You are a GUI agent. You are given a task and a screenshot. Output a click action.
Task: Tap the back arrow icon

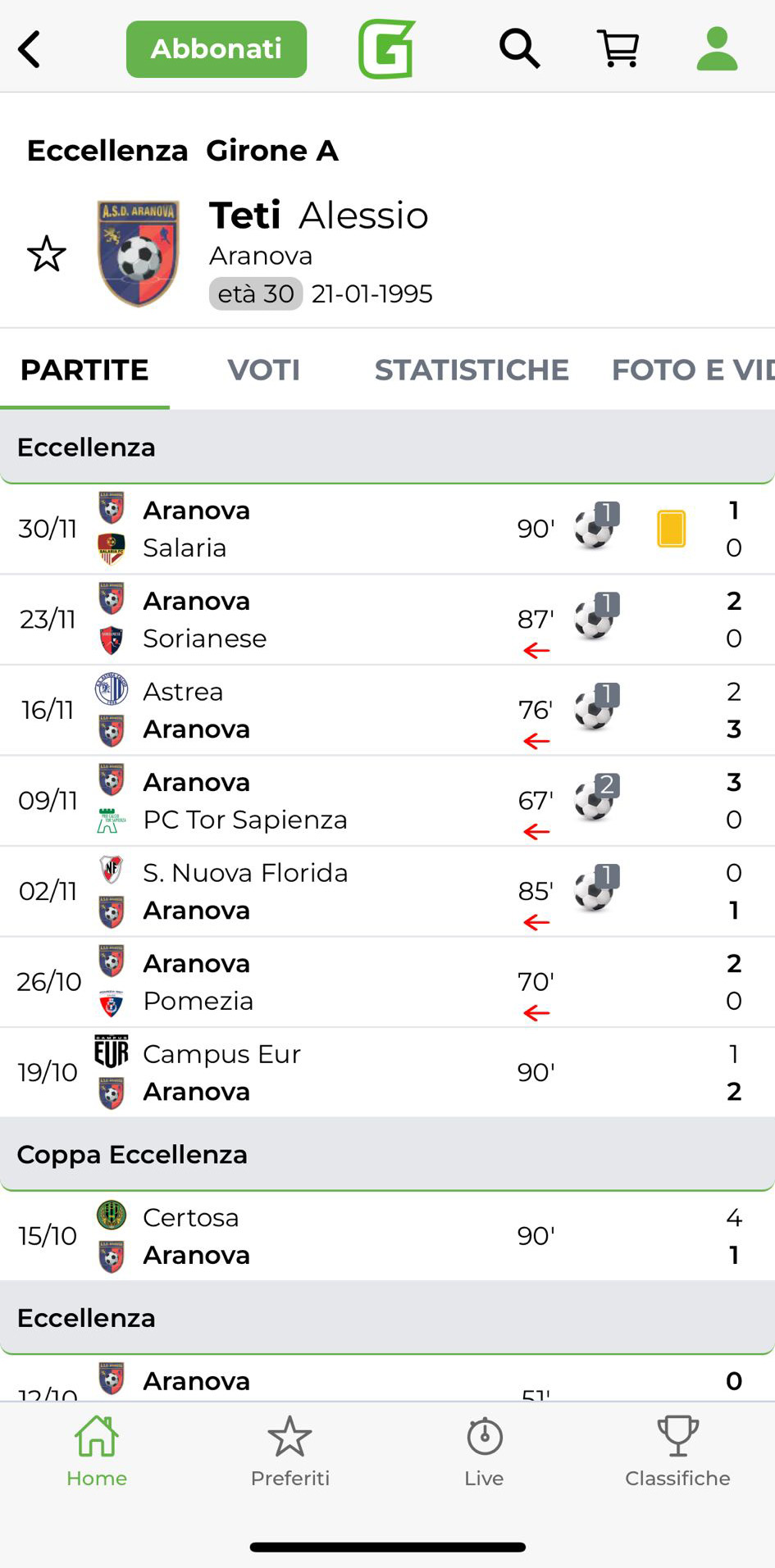click(30, 49)
